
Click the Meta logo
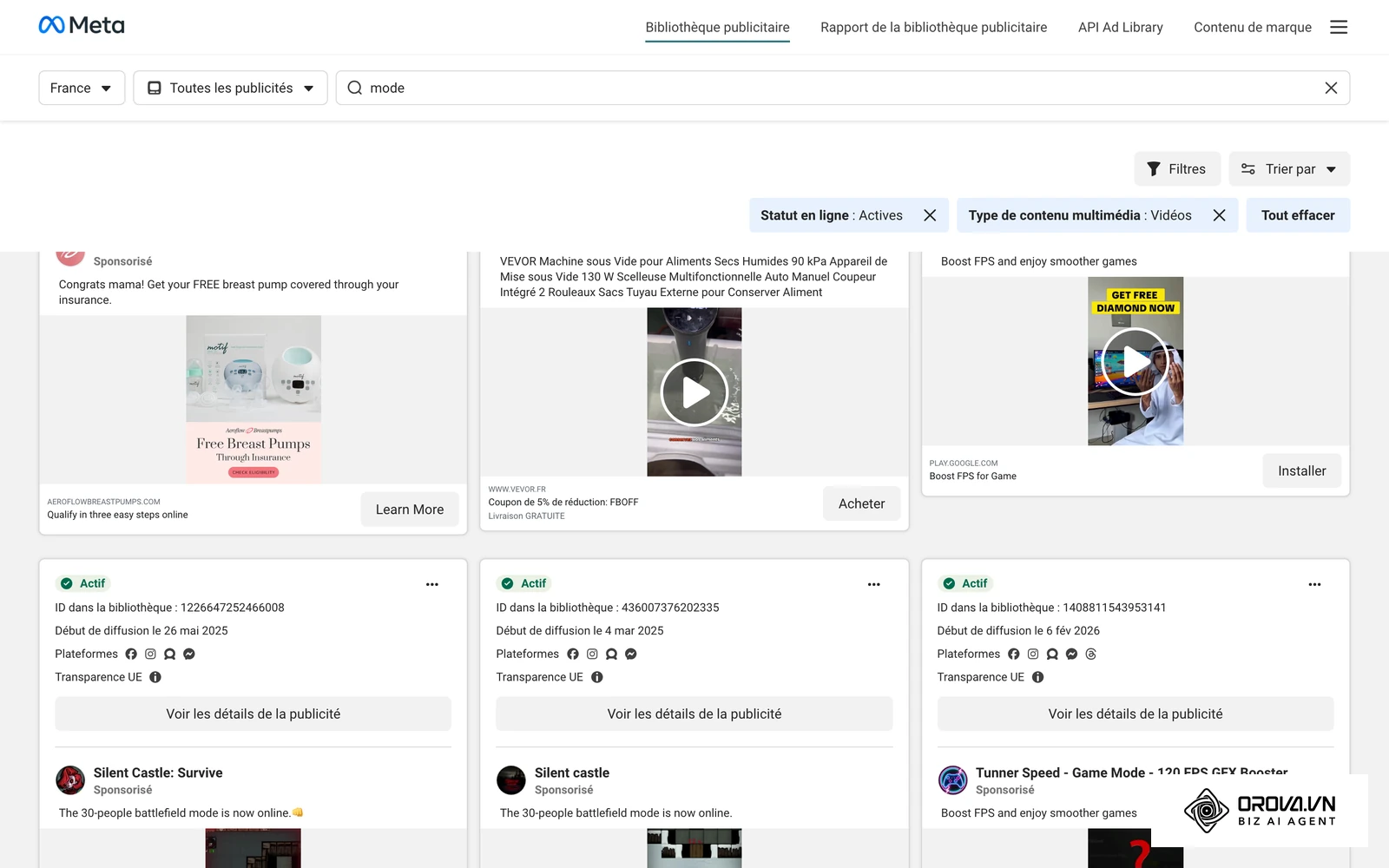(x=82, y=25)
